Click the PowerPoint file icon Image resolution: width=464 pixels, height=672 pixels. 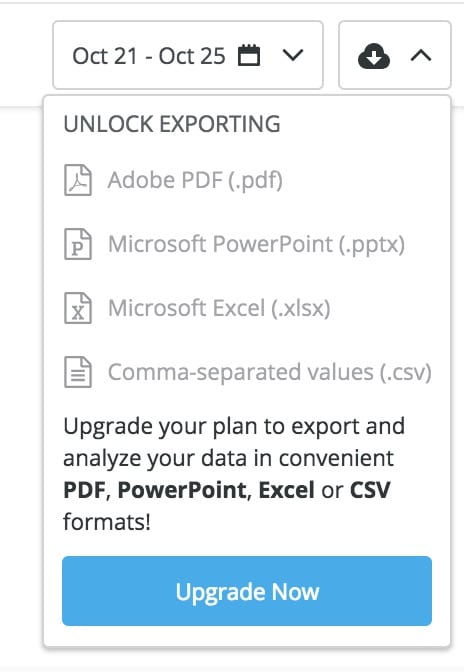[78, 244]
